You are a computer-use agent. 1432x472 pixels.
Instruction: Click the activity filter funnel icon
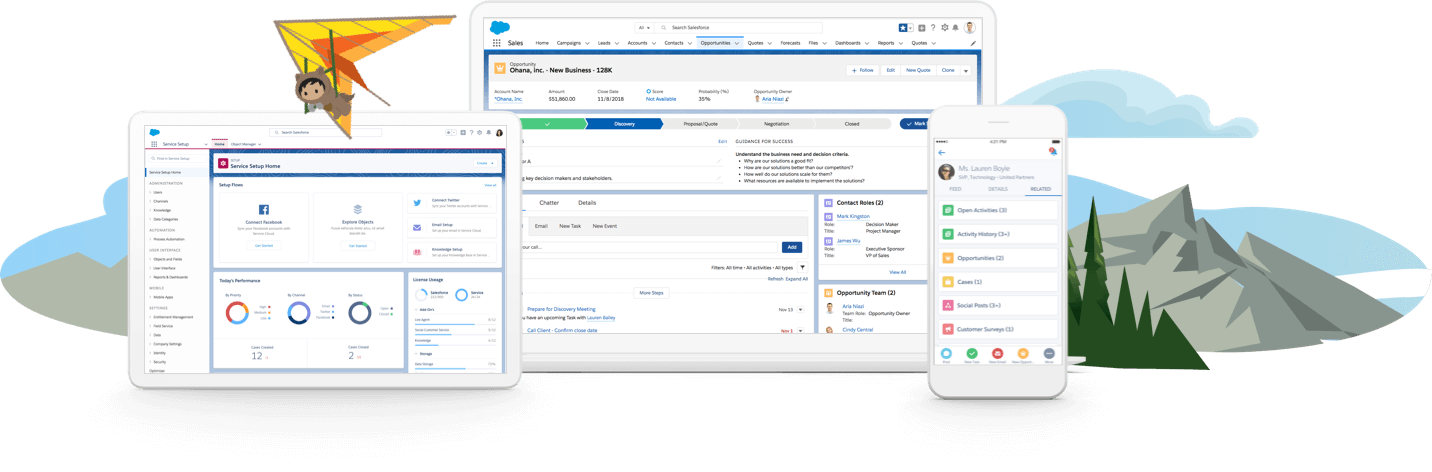802,268
